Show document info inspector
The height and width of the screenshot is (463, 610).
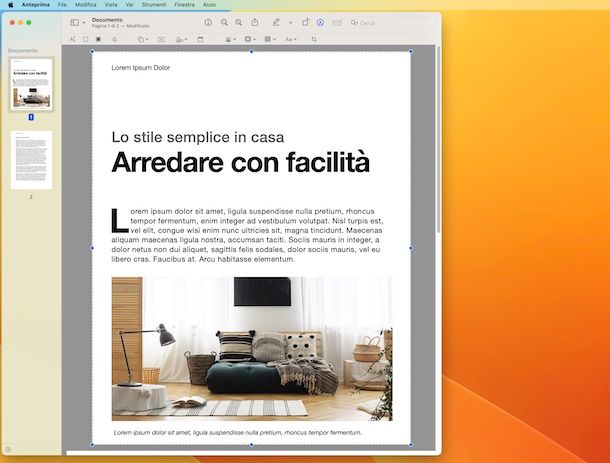click(208, 23)
